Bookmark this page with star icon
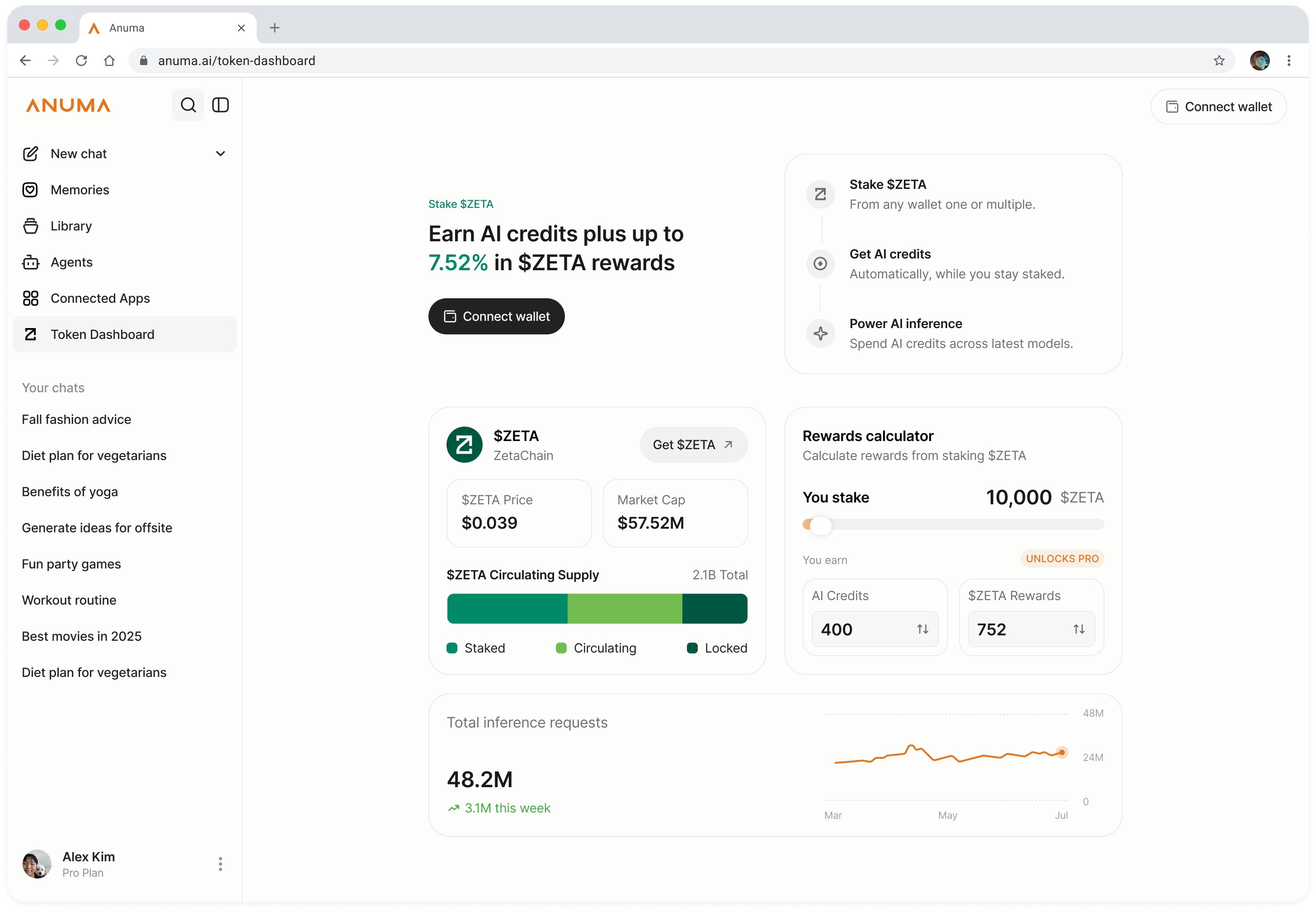 1219,61
